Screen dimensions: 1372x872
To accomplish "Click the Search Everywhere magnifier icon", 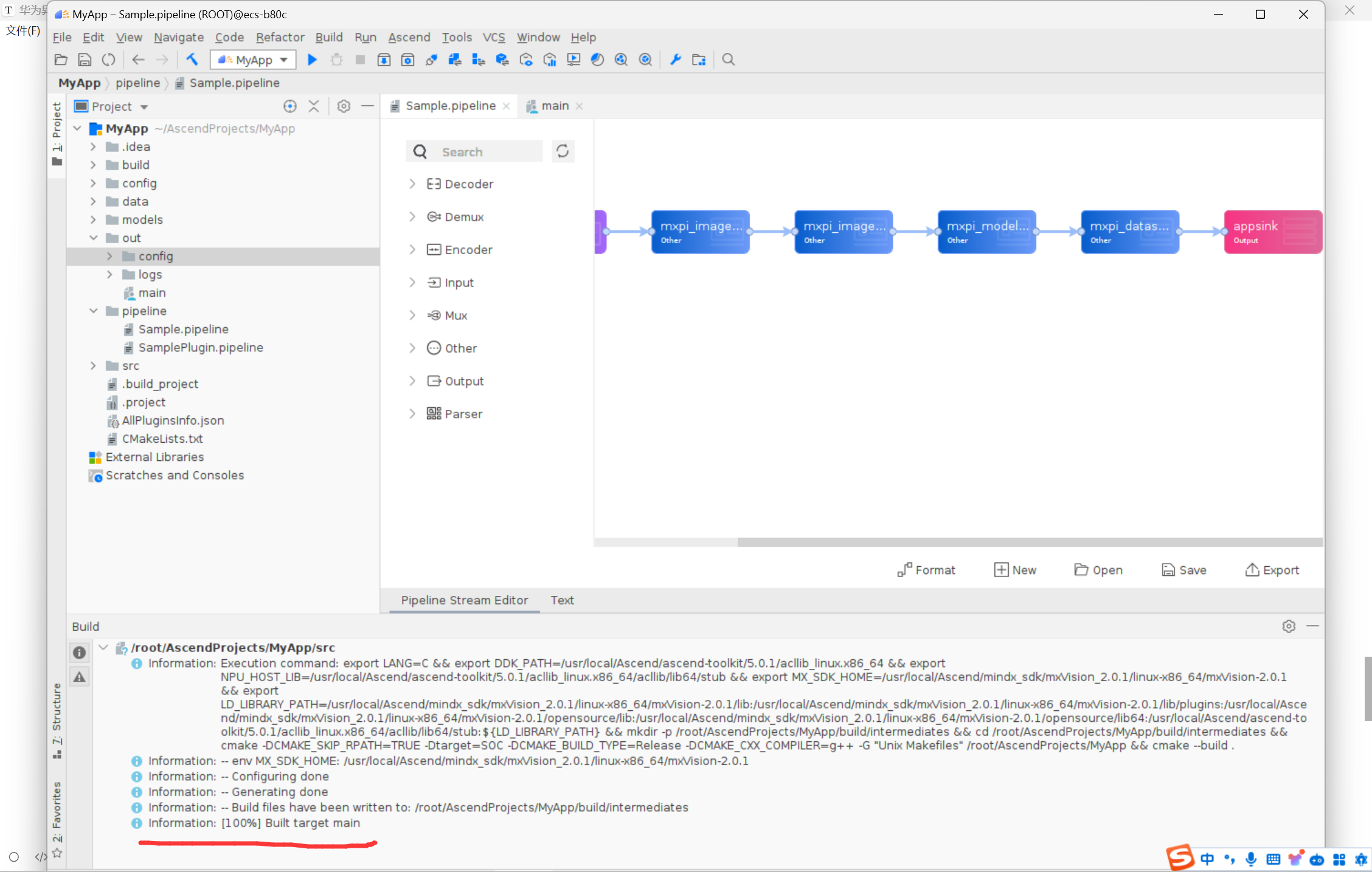I will 728,60.
